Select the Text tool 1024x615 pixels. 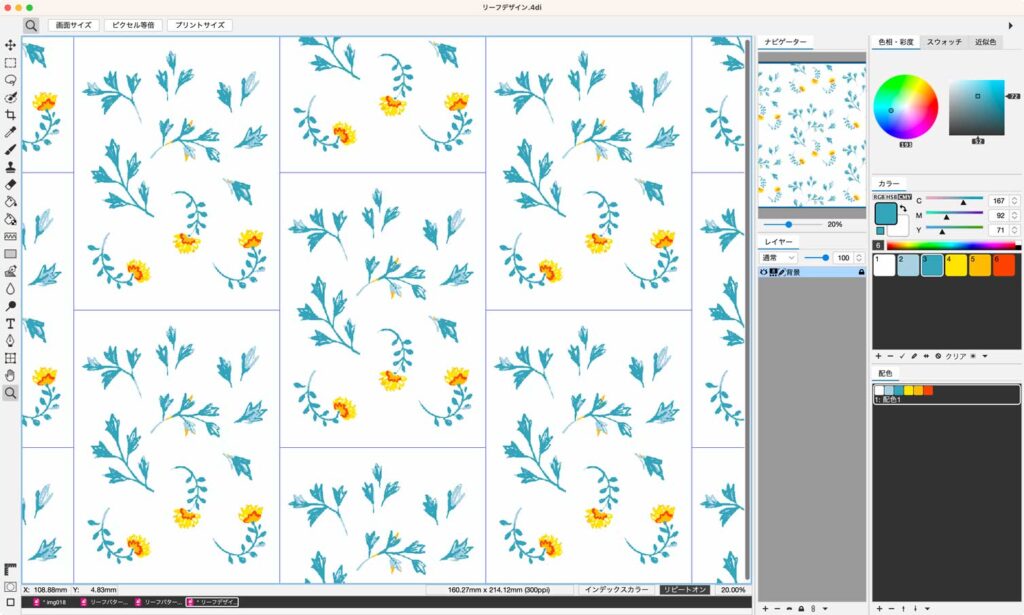(x=10, y=323)
